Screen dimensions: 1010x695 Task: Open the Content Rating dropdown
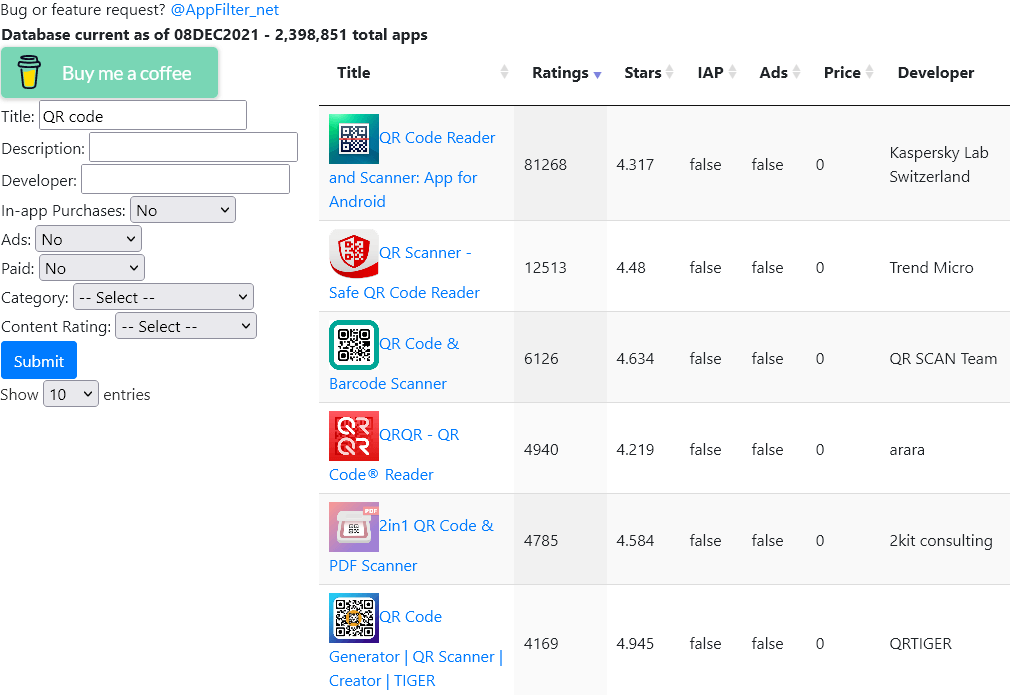185,326
